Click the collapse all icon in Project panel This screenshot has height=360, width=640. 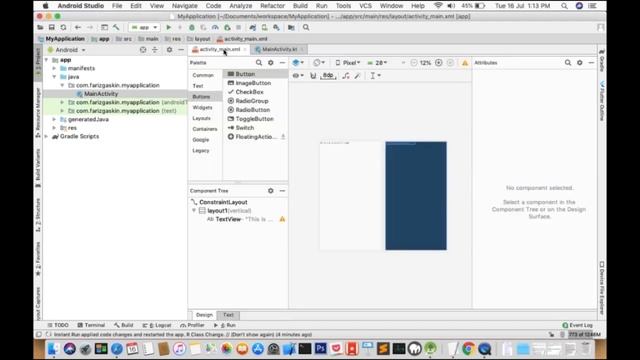point(155,50)
